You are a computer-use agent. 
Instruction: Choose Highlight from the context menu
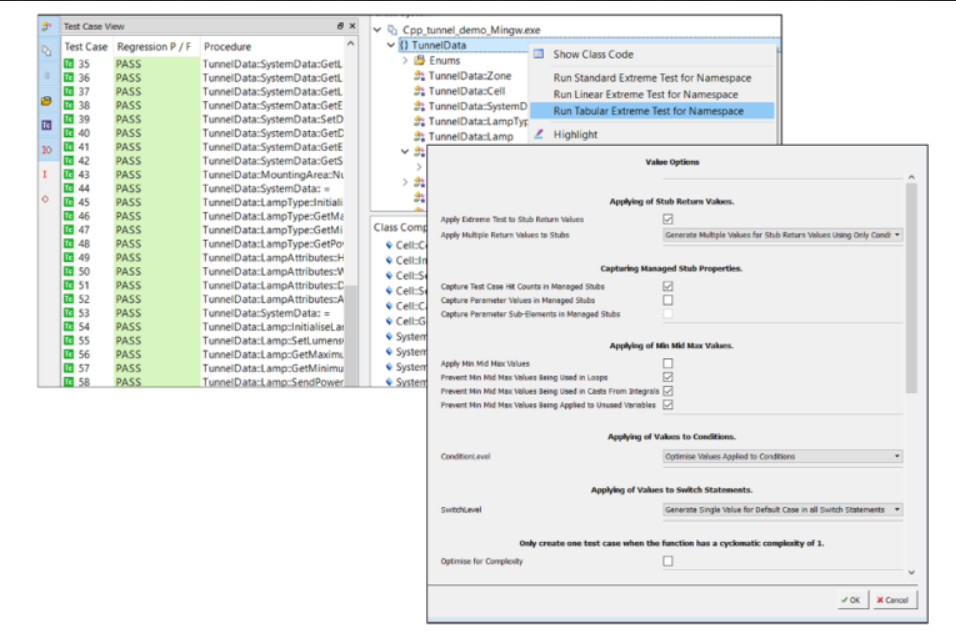pos(576,135)
